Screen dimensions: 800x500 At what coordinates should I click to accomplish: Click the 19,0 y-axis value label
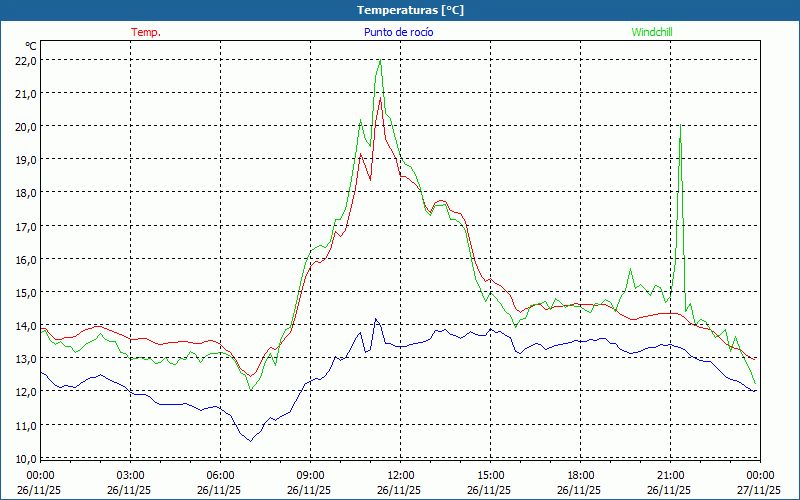(x=25, y=159)
